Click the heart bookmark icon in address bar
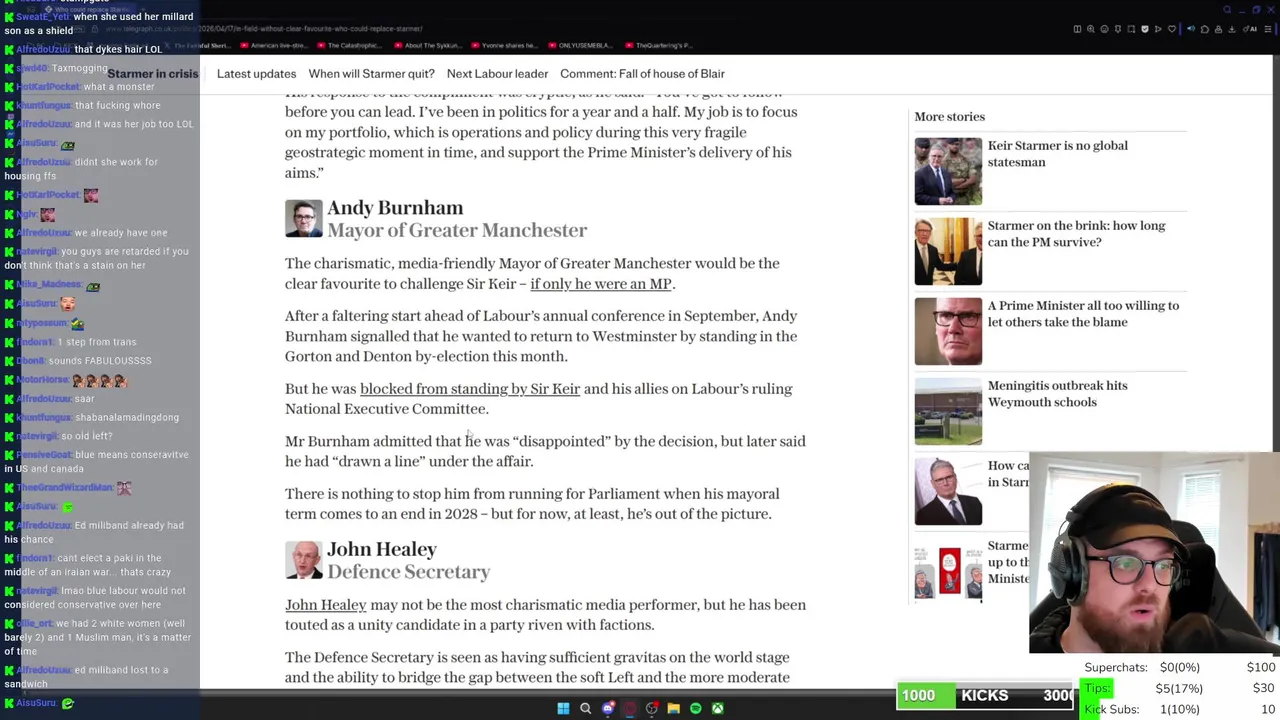 1171,29
